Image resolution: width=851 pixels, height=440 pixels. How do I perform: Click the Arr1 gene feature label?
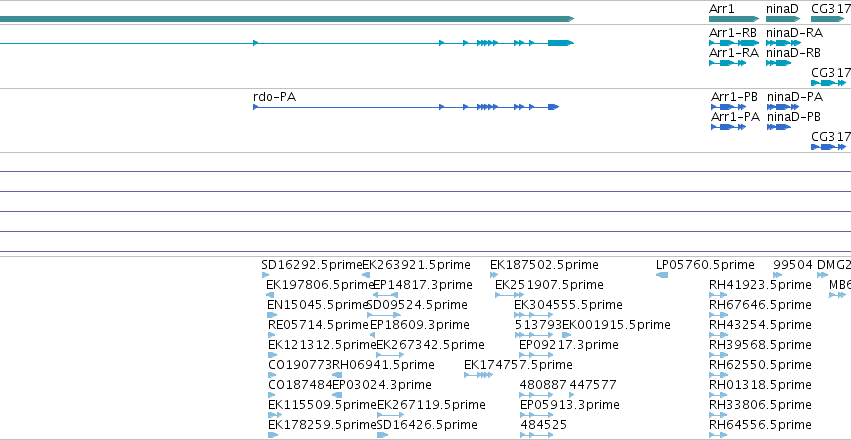[x=722, y=9]
